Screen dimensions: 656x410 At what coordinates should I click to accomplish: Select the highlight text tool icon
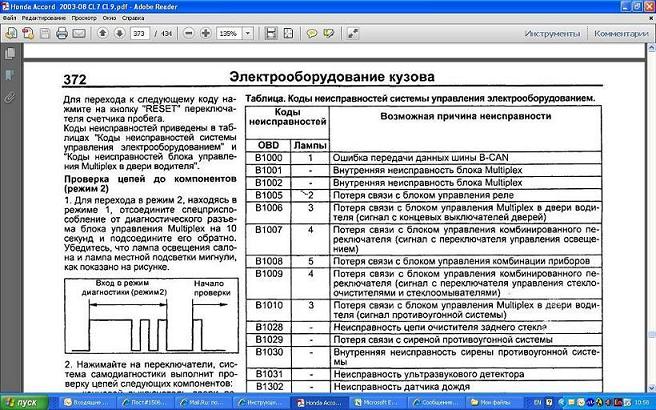tap(329, 33)
